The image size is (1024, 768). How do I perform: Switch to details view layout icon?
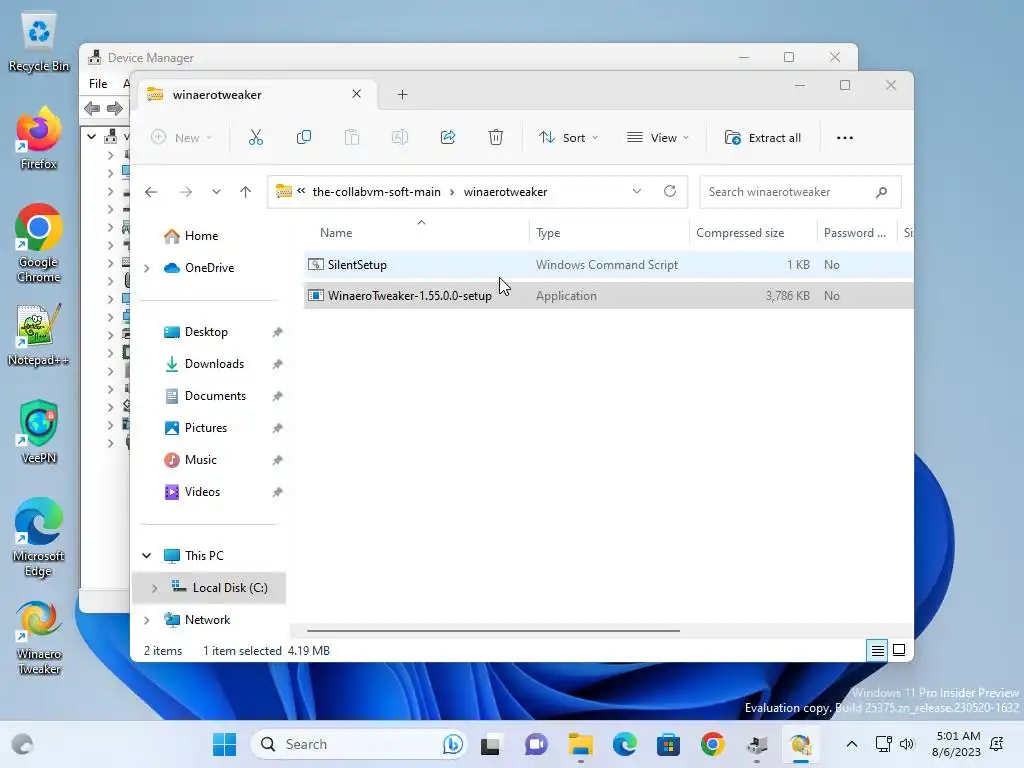[x=877, y=650]
